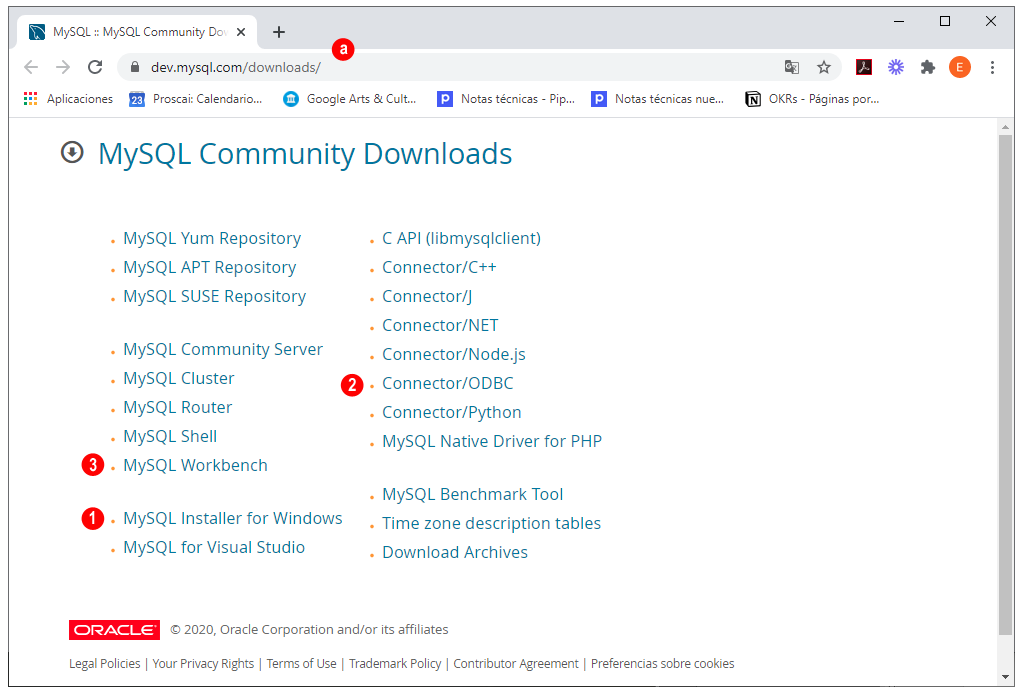Click the Oracle logo in the footer
Screen dimensions: 1022x694
[115, 630]
